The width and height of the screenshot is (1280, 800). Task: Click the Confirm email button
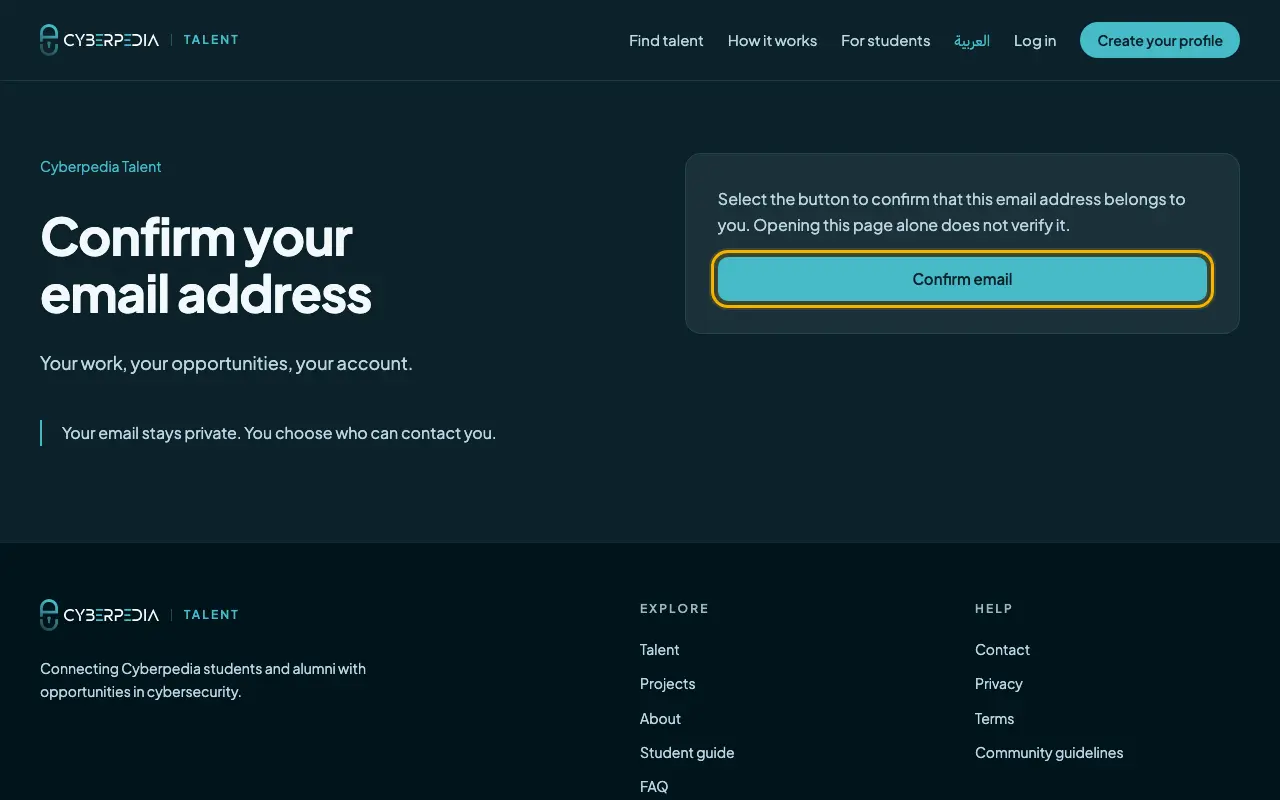(962, 279)
